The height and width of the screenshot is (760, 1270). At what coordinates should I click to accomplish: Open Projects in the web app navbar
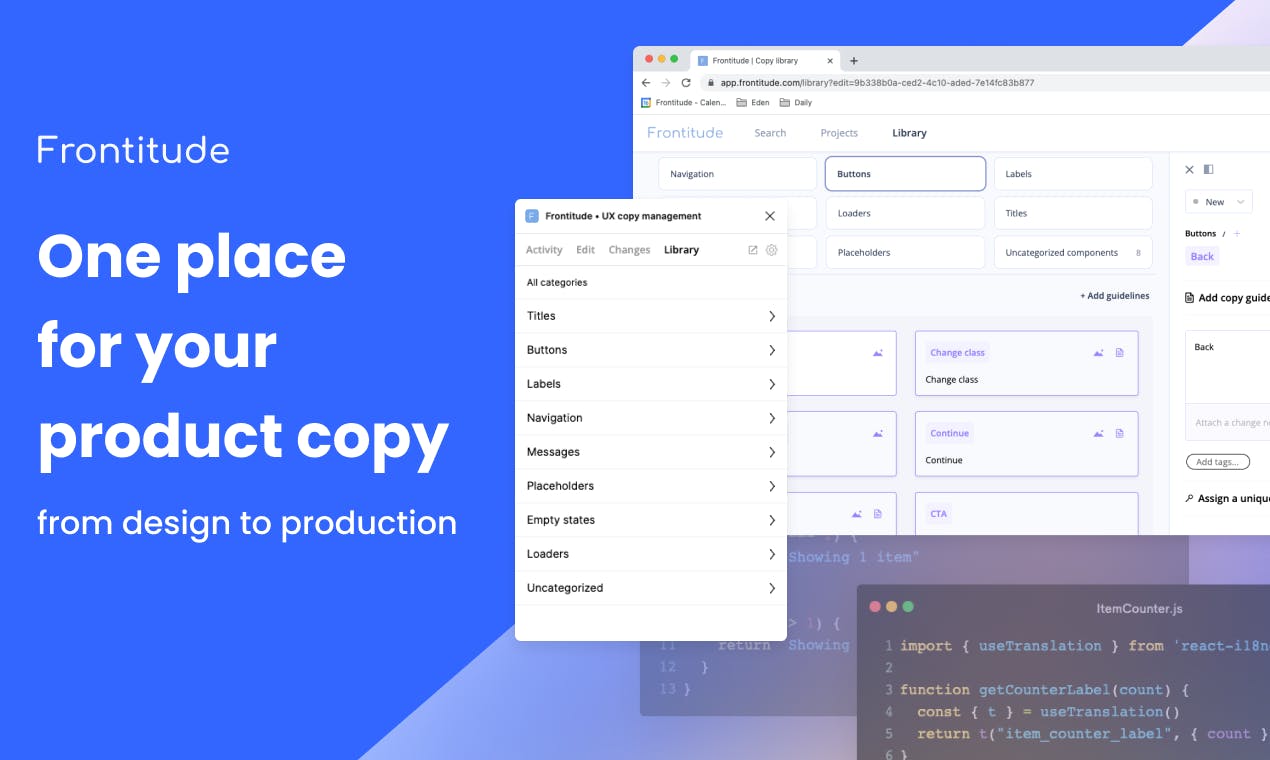coord(839,133)
